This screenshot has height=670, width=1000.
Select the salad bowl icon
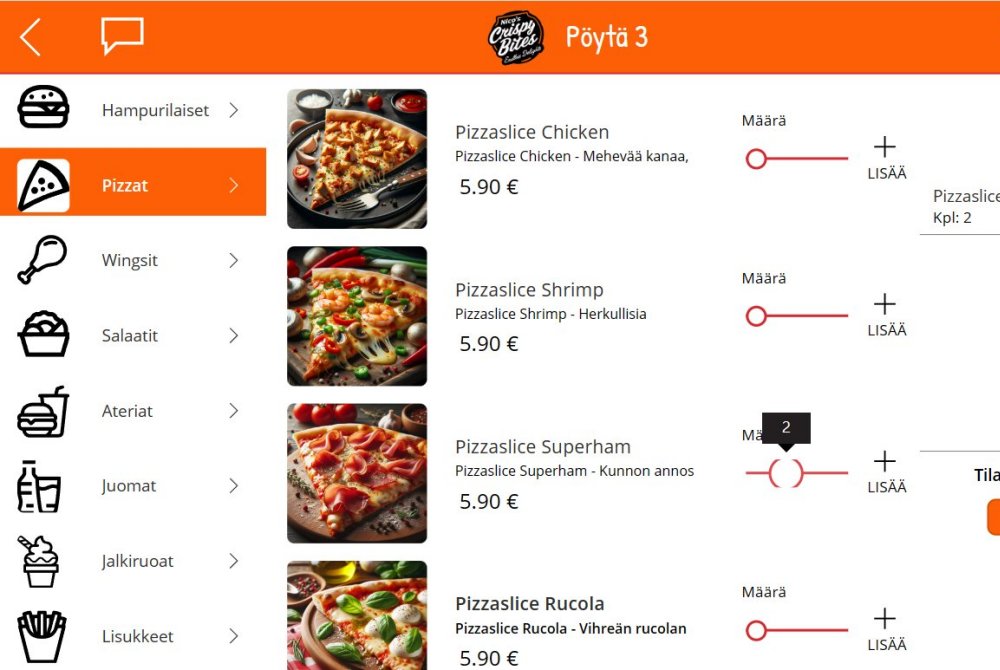point(43,334)
